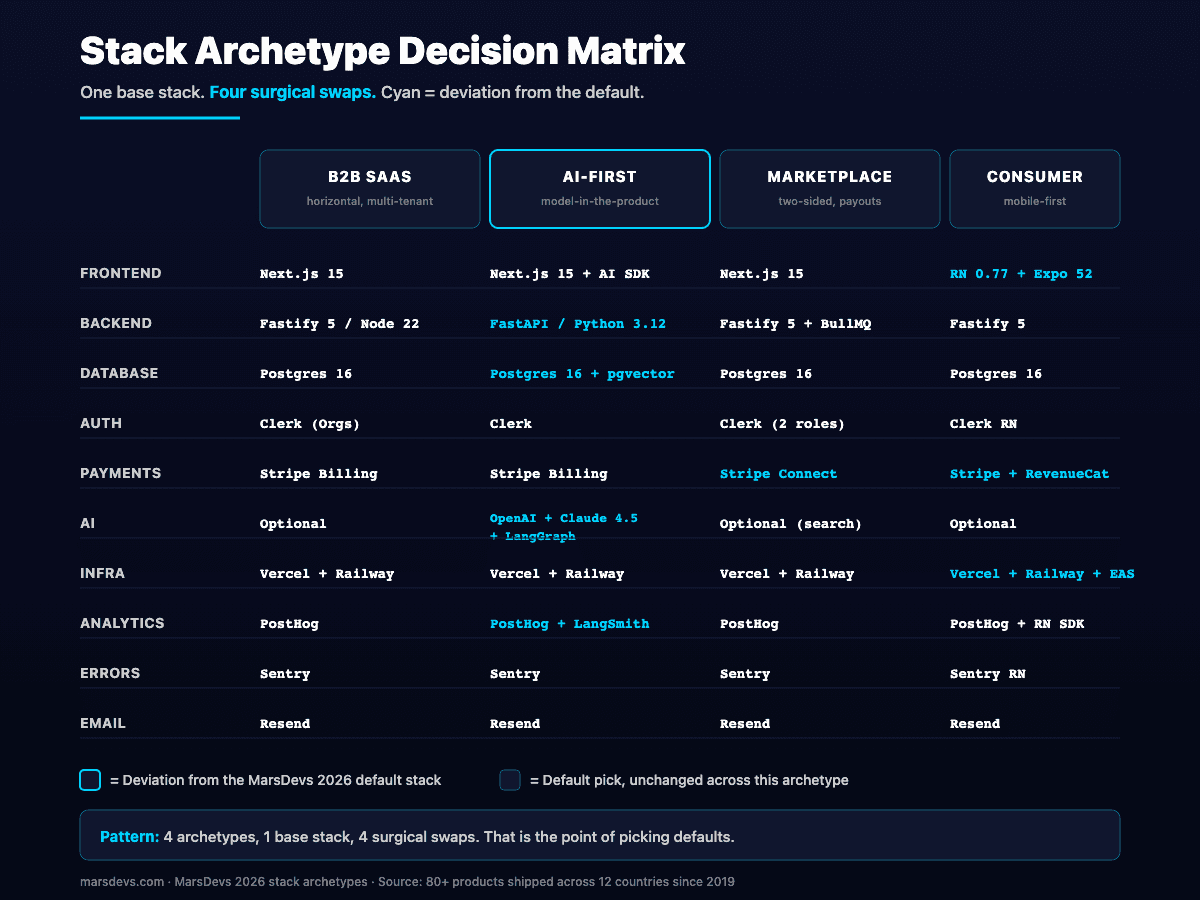The height and width of the screenshot is (900, 1200).
Task: Select the FastAPI / Python 3.12 cell
Action: tap(579, 323)
